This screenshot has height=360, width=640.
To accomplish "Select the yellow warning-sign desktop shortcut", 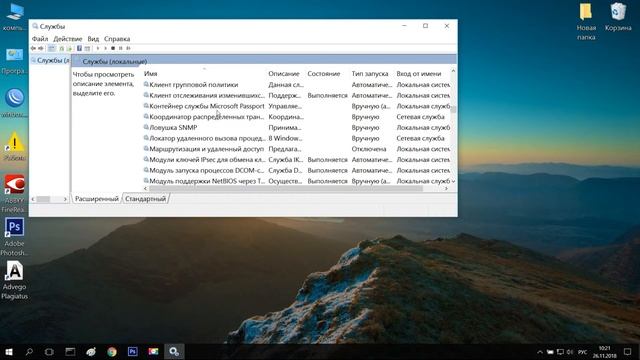I will (14, 146).
